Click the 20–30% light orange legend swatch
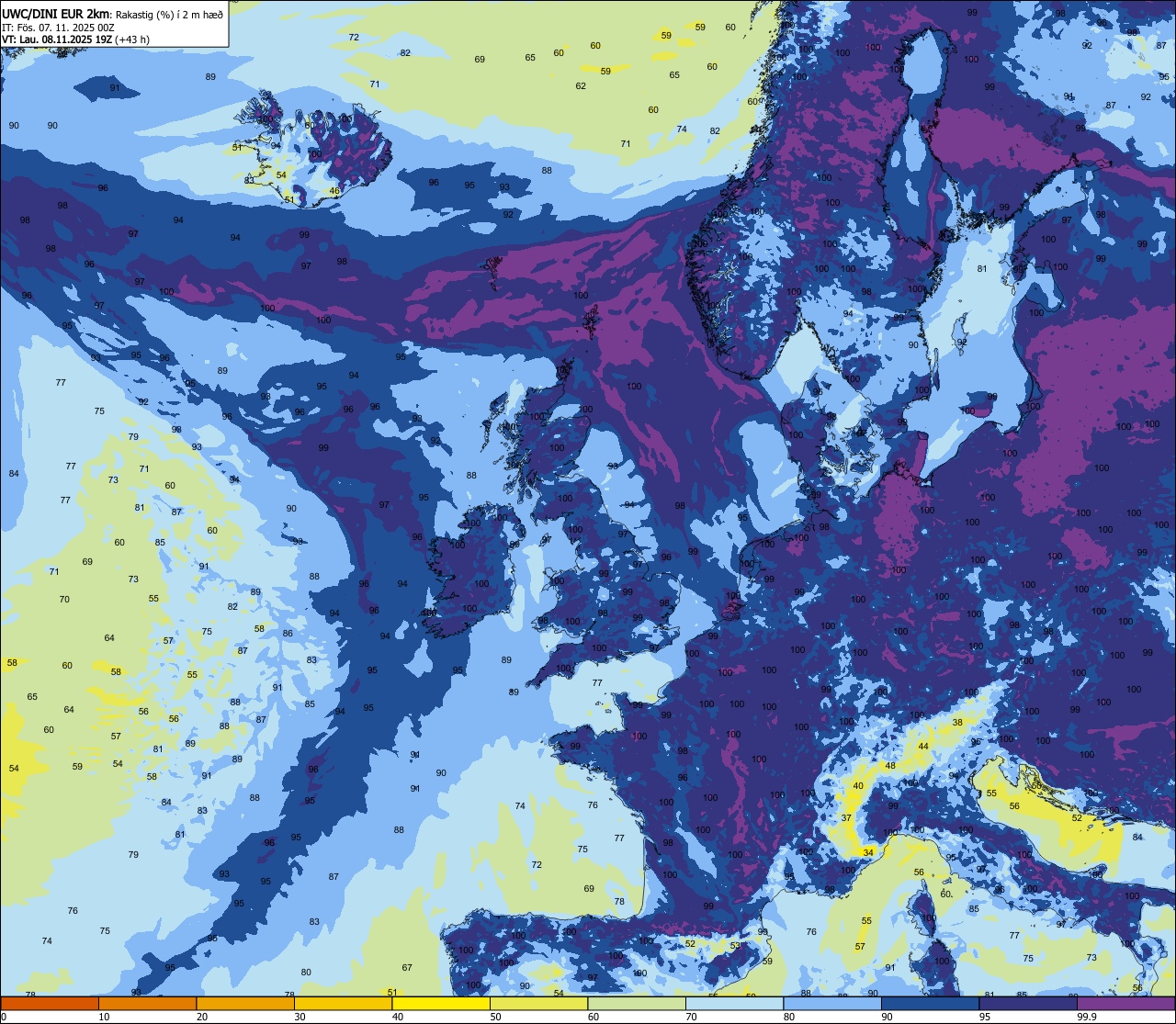Screen dimensions: 1176x1024 [245, 1004]
